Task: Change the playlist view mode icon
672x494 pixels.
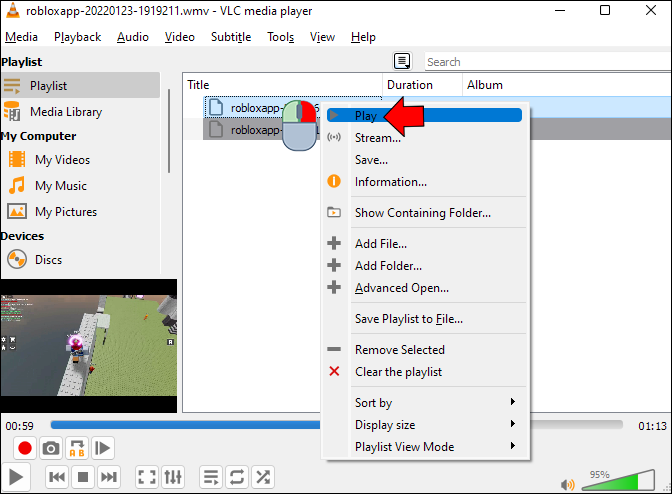Action: (402, 61)
